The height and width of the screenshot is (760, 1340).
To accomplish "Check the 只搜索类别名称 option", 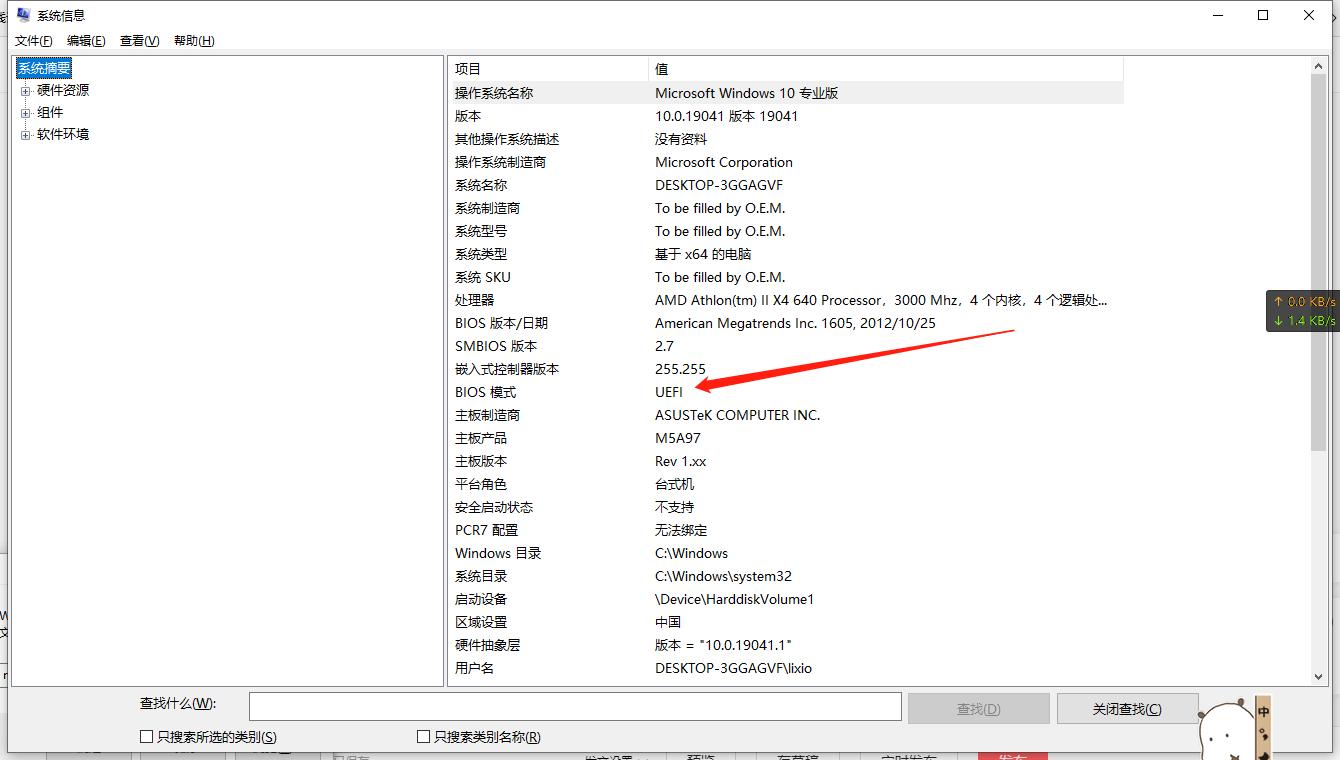I will coord(423,736).
